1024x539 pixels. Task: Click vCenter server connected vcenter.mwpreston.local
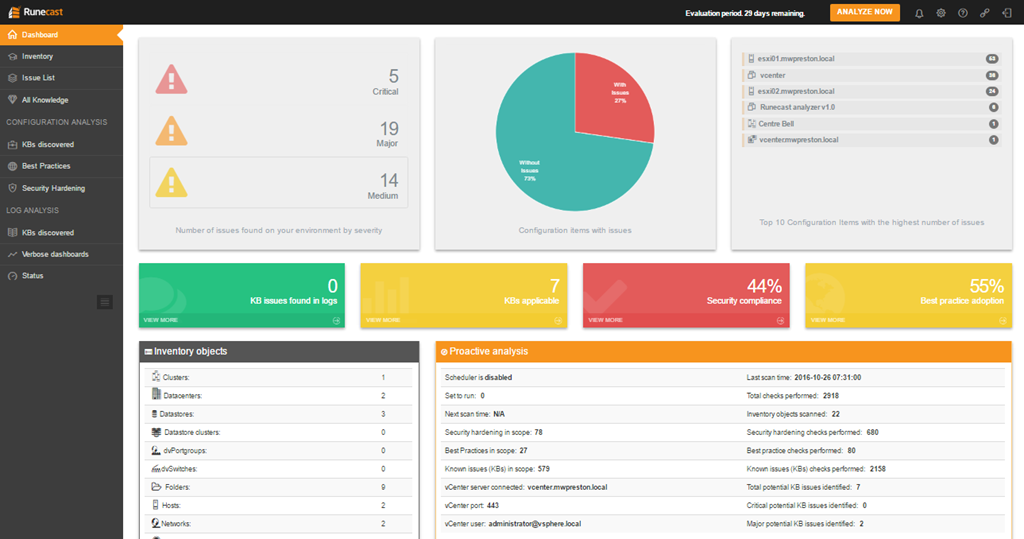526,487
